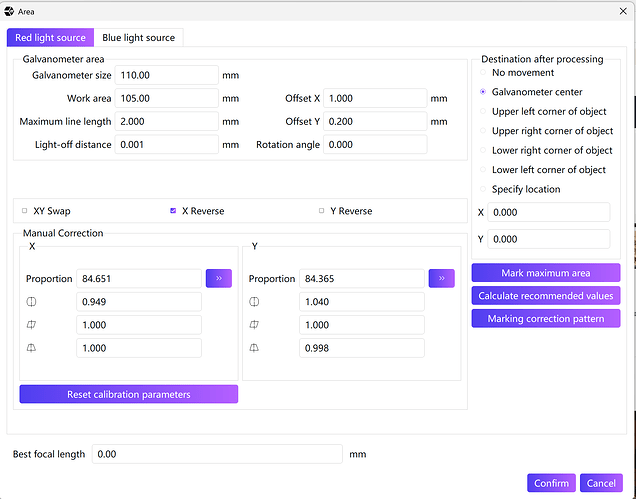Screen dimensions: 636x499
Task: Click X parallelogram value field 1.000
Action: (x=139, y=325)
